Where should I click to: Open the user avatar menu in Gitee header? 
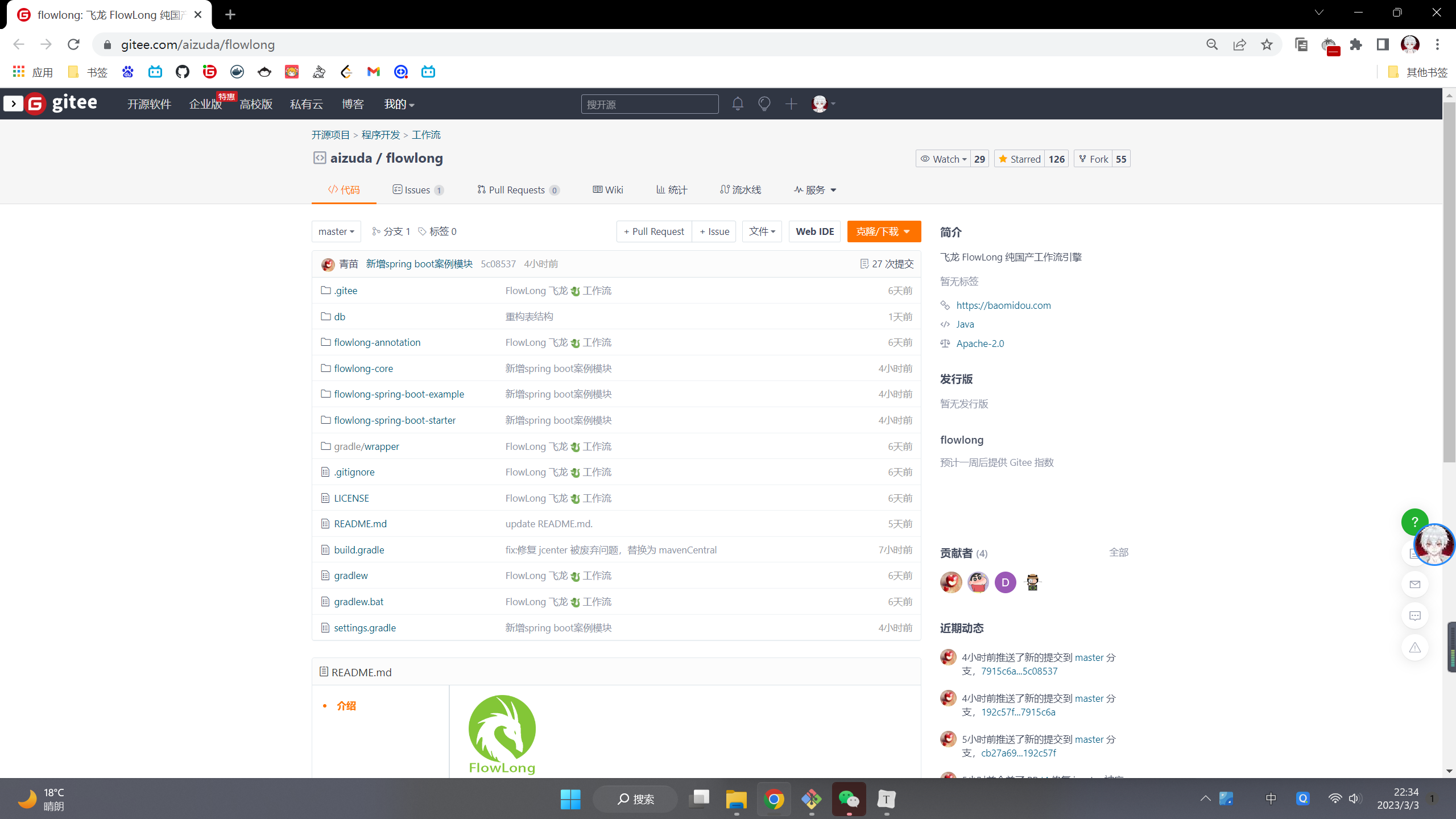pyautogui.click(x=823, y=104)
